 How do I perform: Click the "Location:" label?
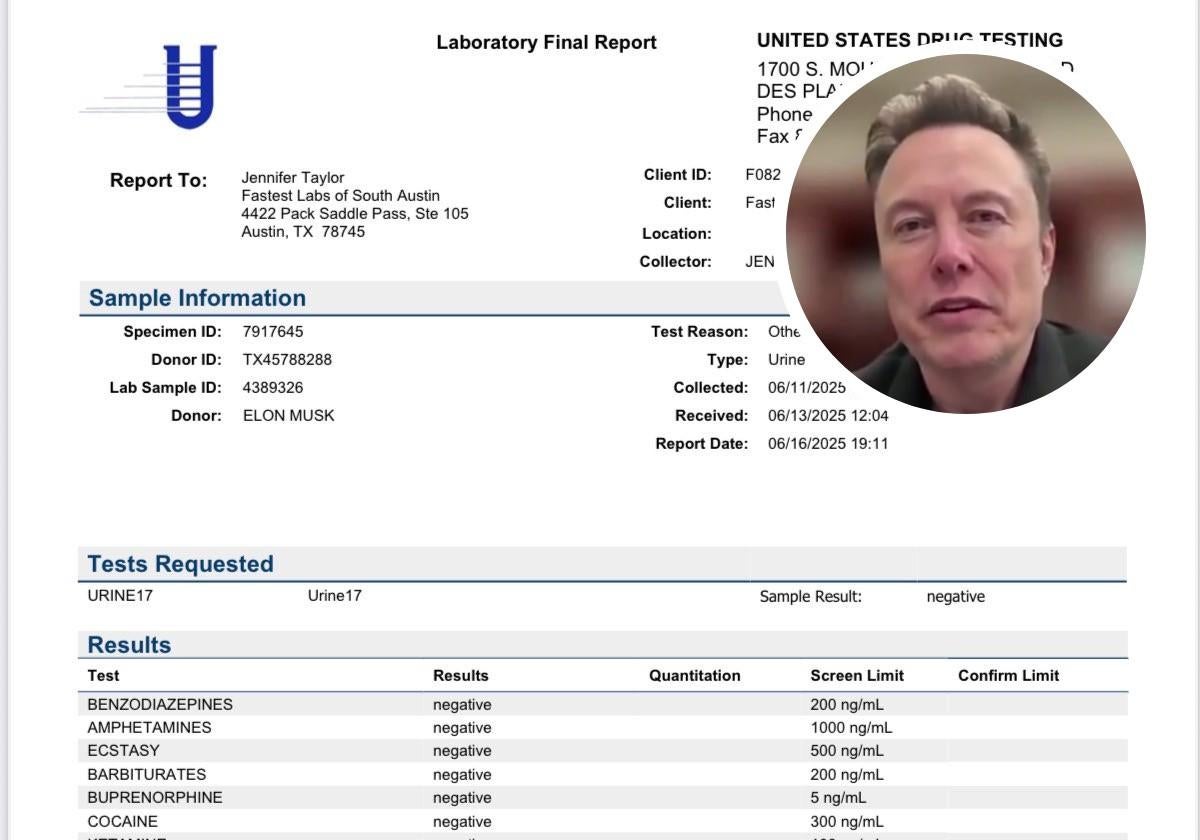coord(677,234)
